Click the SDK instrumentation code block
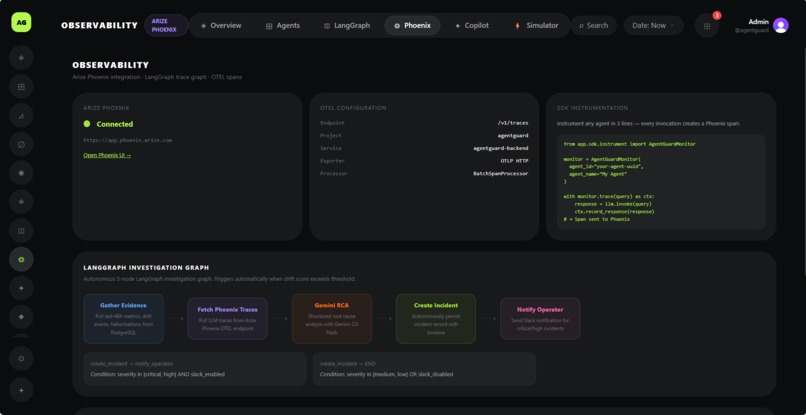The image size is (806, 415). [661, 182]
